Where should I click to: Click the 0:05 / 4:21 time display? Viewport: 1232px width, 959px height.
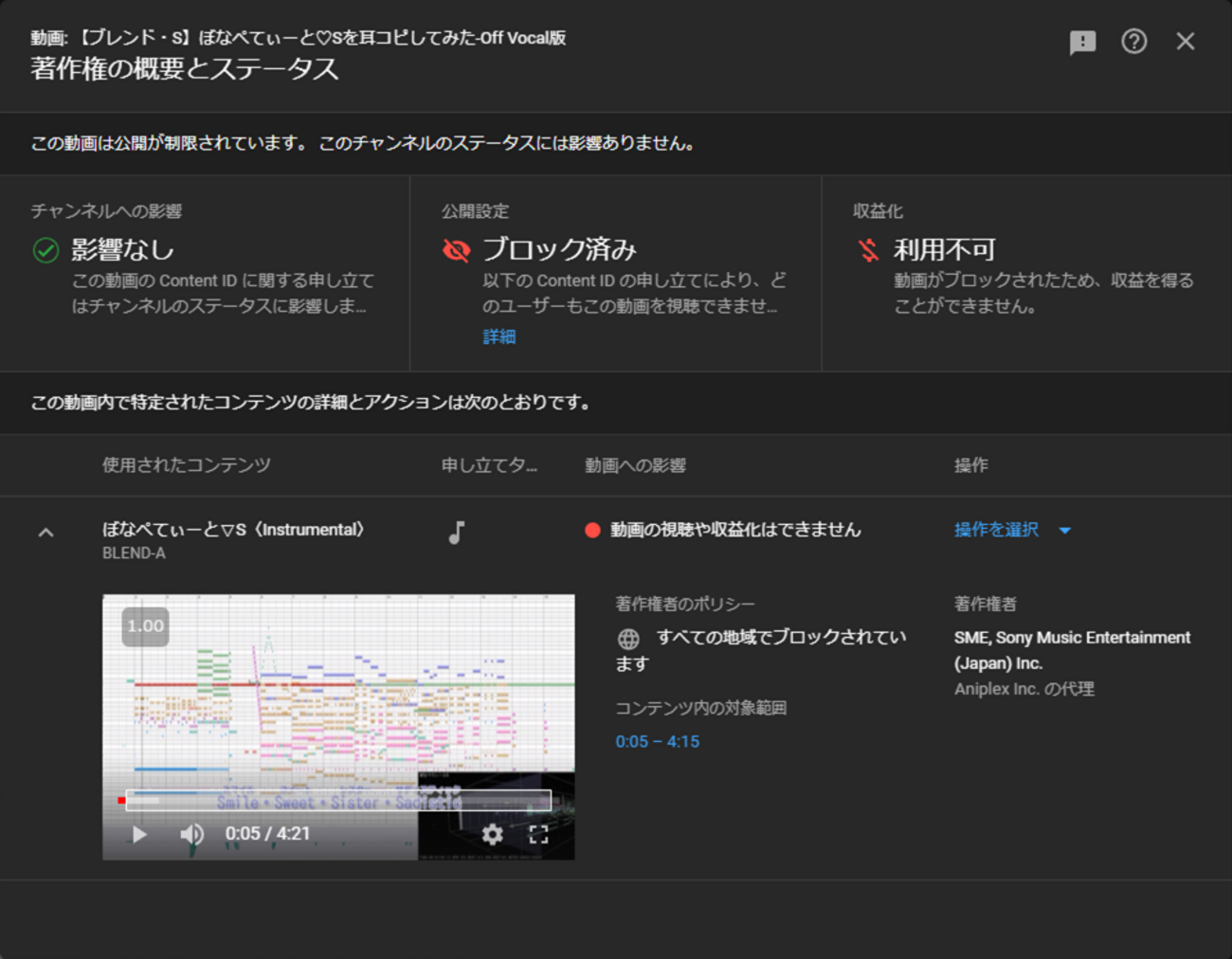click(267, 834)
